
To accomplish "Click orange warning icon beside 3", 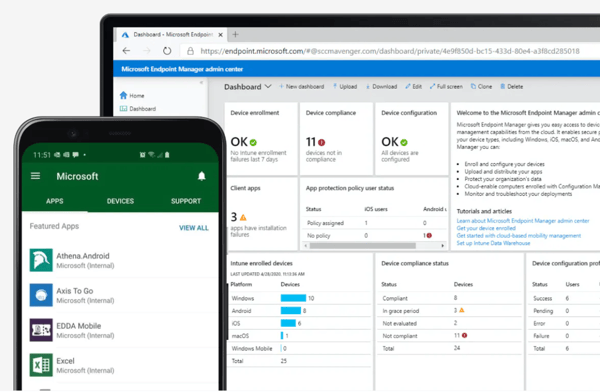I will 243,217.
